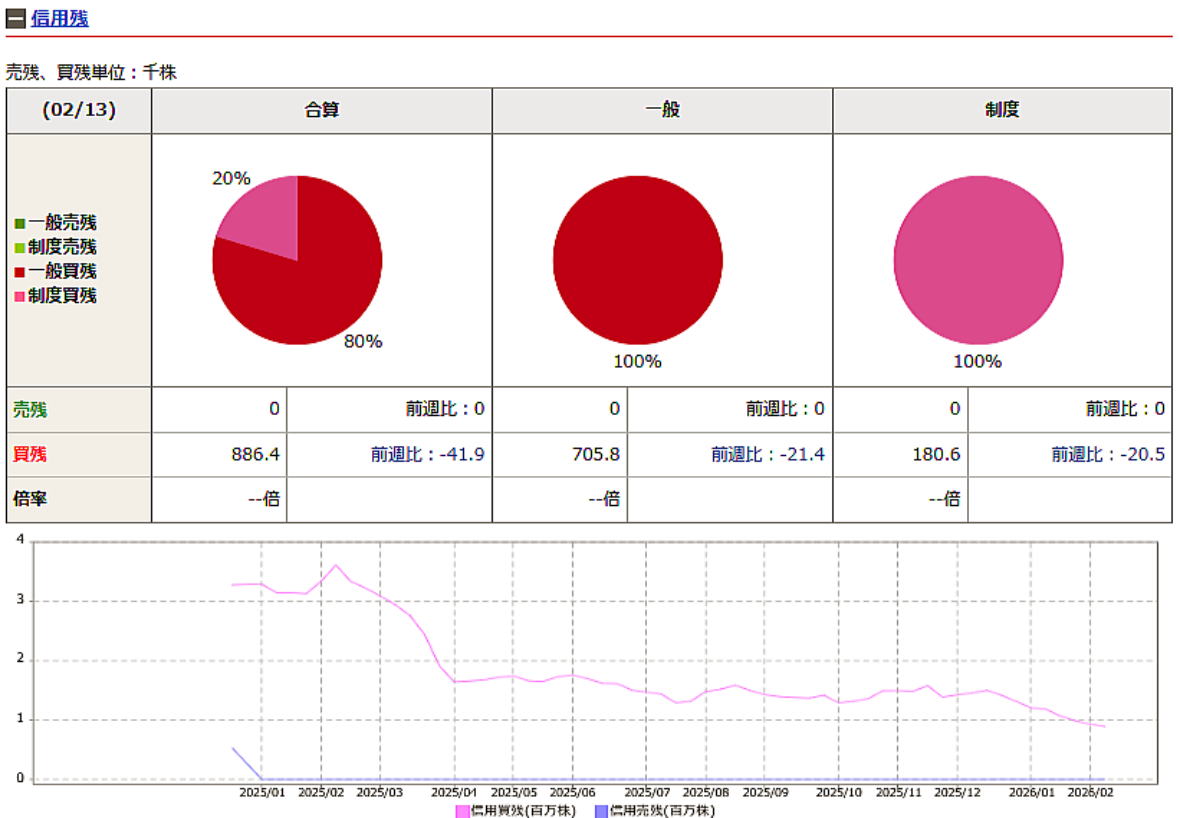This screenshot has width=1180, height=818.
Task: Click the 一般売残 dark green legend square
Action: tap(19, 223)
